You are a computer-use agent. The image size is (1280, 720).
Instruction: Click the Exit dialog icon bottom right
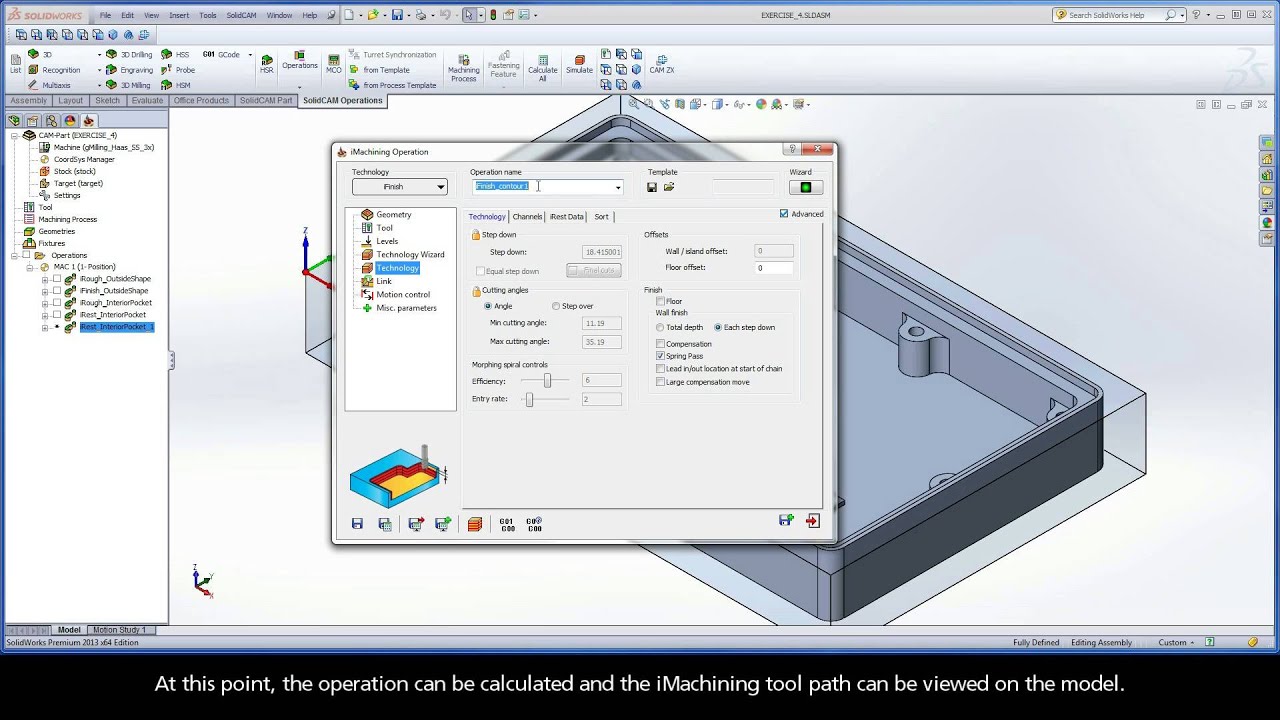pyautogui.click(x=813, y=520)
